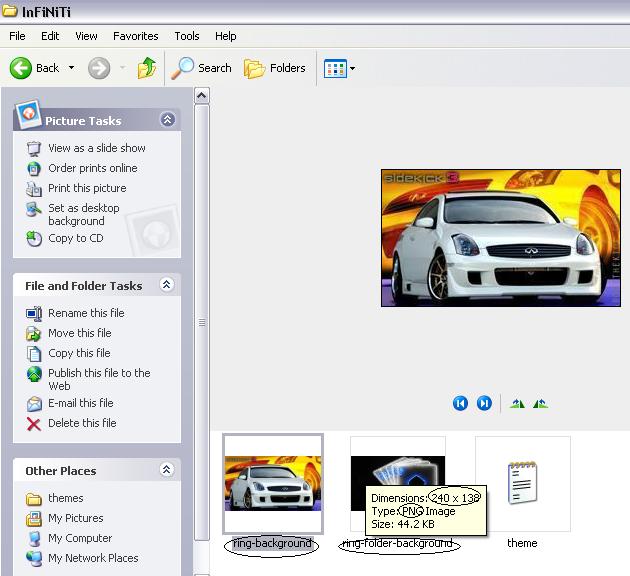Click the themes folder icon

pos(34,499)
